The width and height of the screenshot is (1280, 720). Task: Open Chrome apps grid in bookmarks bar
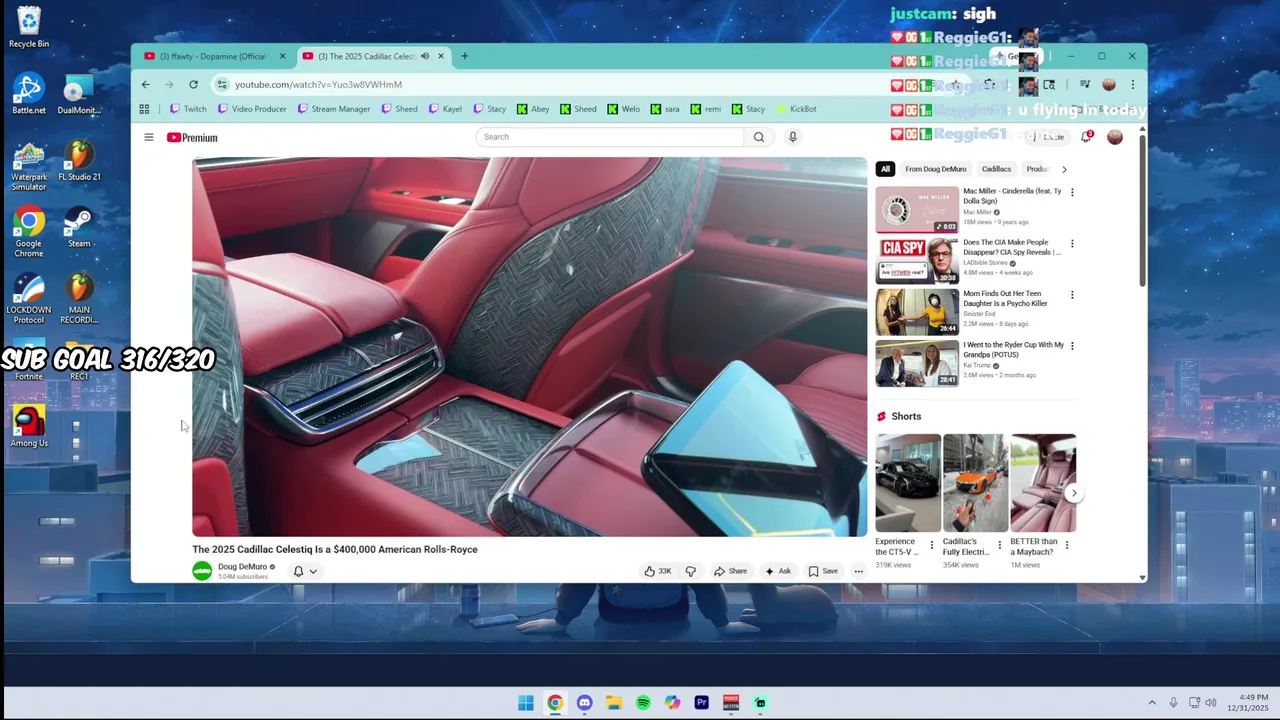(x=144, y=109)
